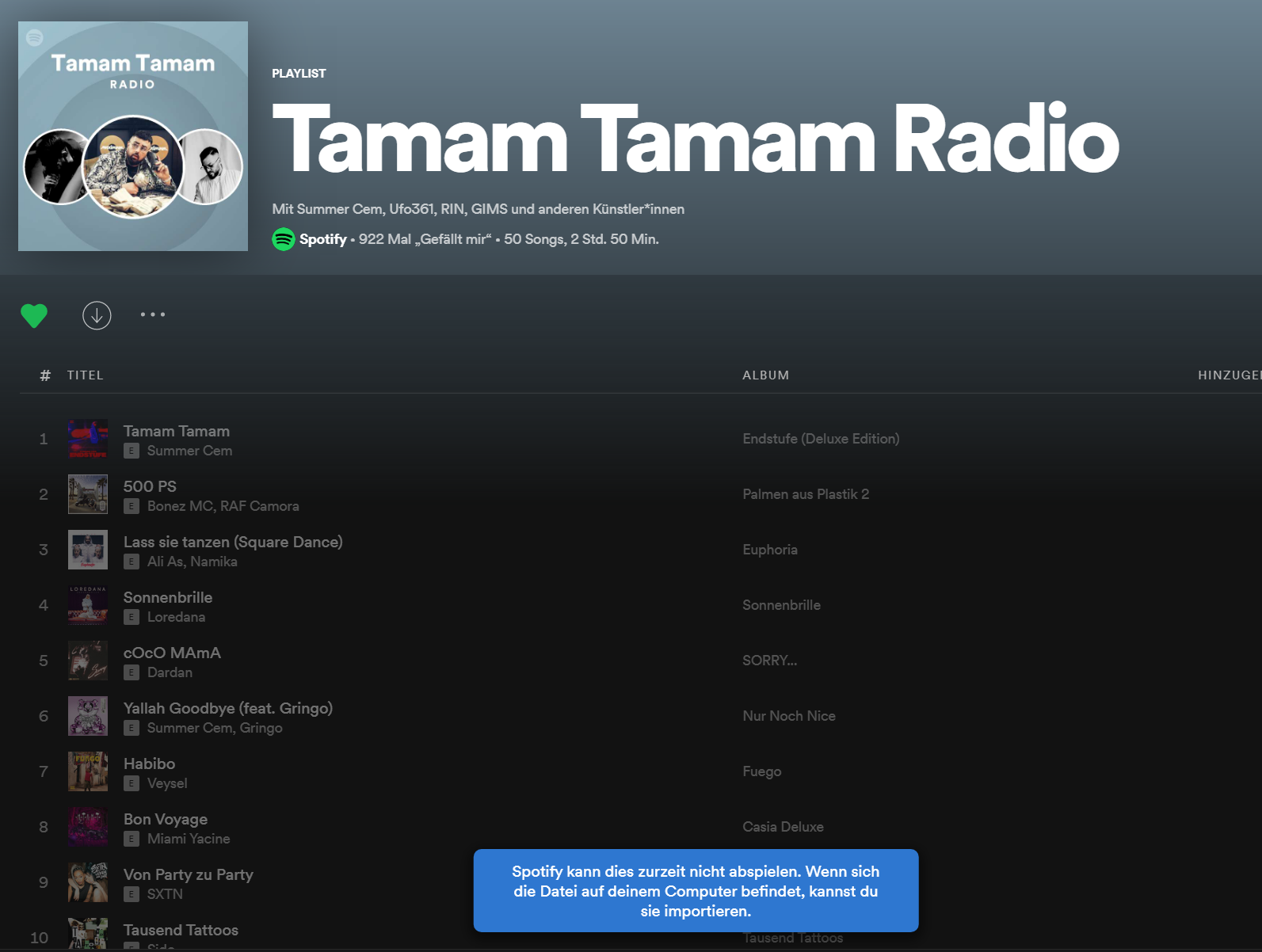Open album Palmen aus Plastik 2
This screenshot has height=952, width=1262.
806,494
